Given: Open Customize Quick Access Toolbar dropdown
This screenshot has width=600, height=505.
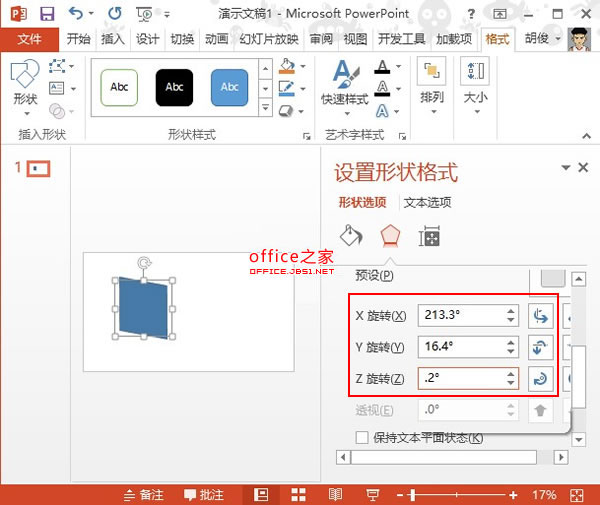Looking at the screenshot, I should click(x=167, y=15).
